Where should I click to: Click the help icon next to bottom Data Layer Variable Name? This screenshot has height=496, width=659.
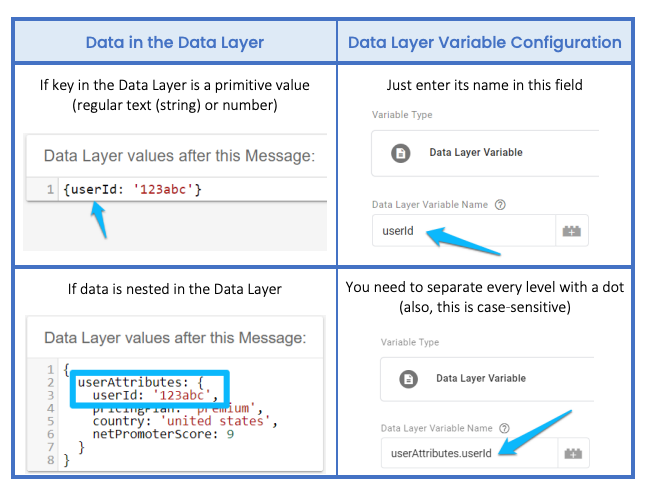(x=504, y=428)
